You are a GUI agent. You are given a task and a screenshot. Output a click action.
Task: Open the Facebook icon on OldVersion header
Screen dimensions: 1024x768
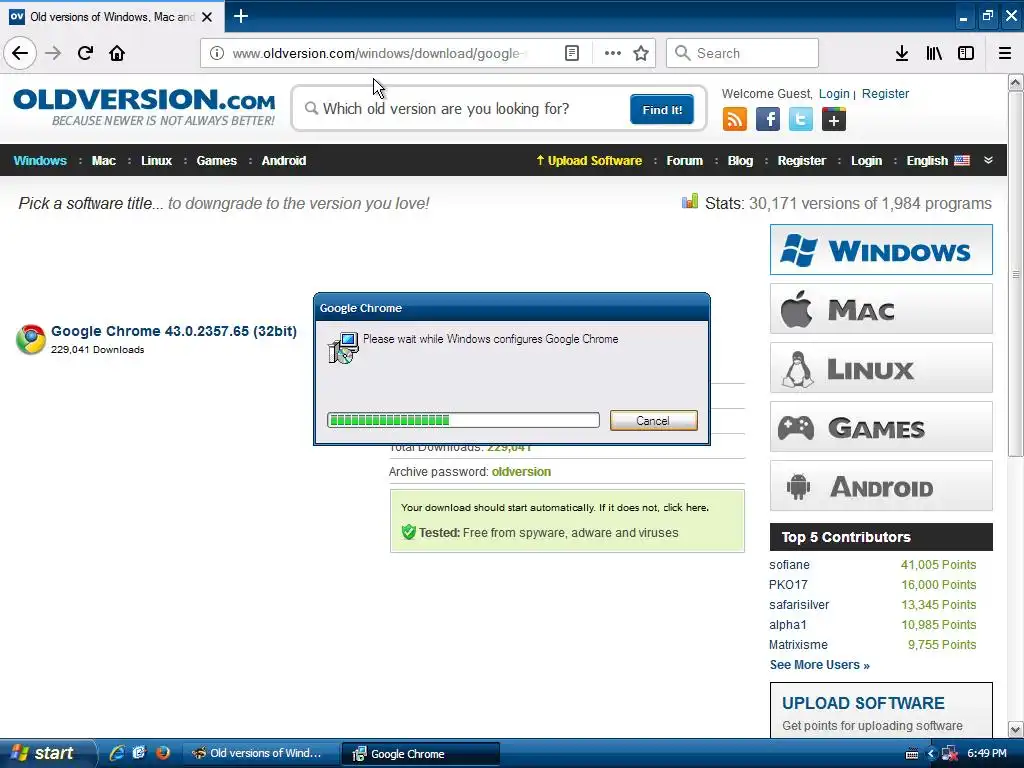pos(768,120)
